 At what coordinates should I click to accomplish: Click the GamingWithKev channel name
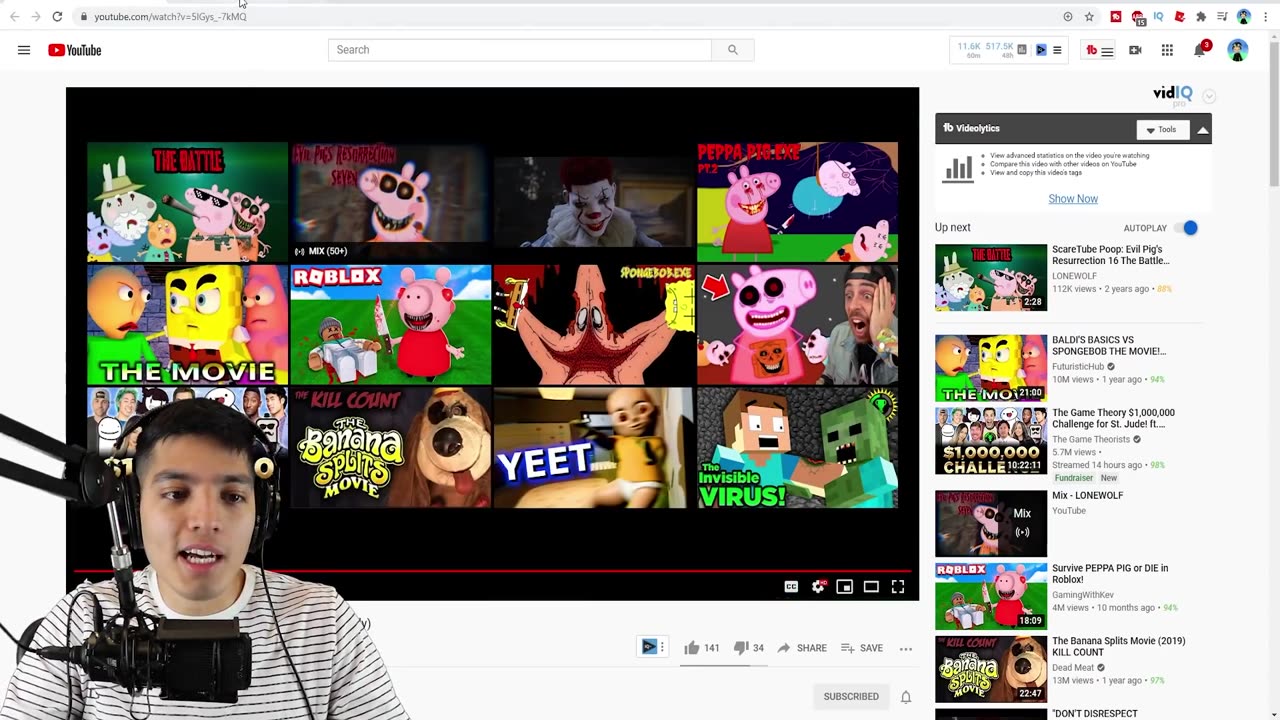click(1083, 595)
